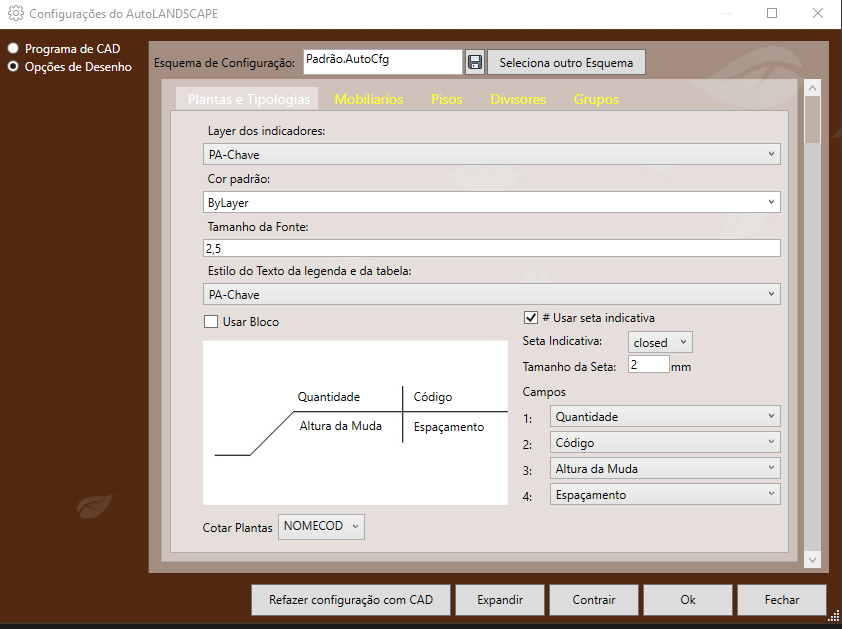Image resolution: width=842 pixels, height=629 pixels.
Task: Select the Programa de CAD radio option
Action: click(x=14, y=48)
